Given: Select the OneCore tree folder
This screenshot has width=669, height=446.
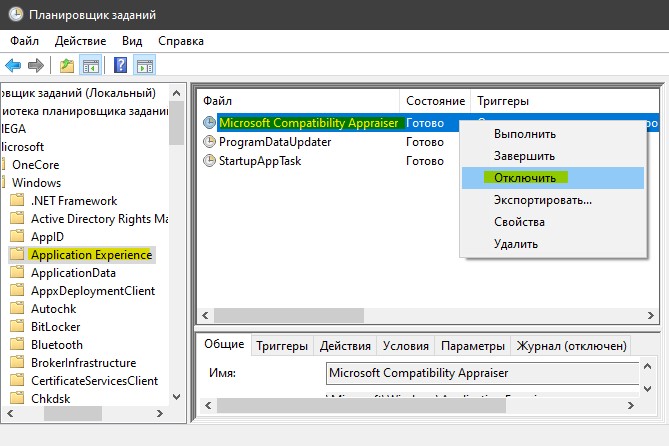Looking at the screenshot, I should tap(35, 164).
